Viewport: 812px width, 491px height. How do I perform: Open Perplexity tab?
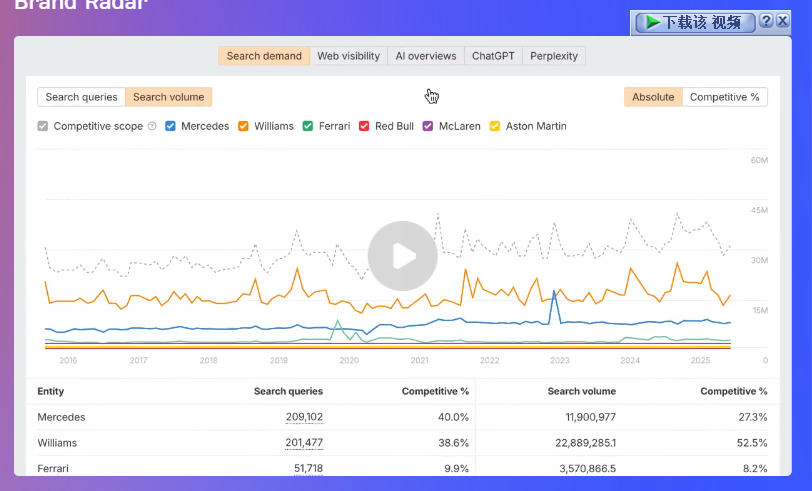tap(554, 56)
